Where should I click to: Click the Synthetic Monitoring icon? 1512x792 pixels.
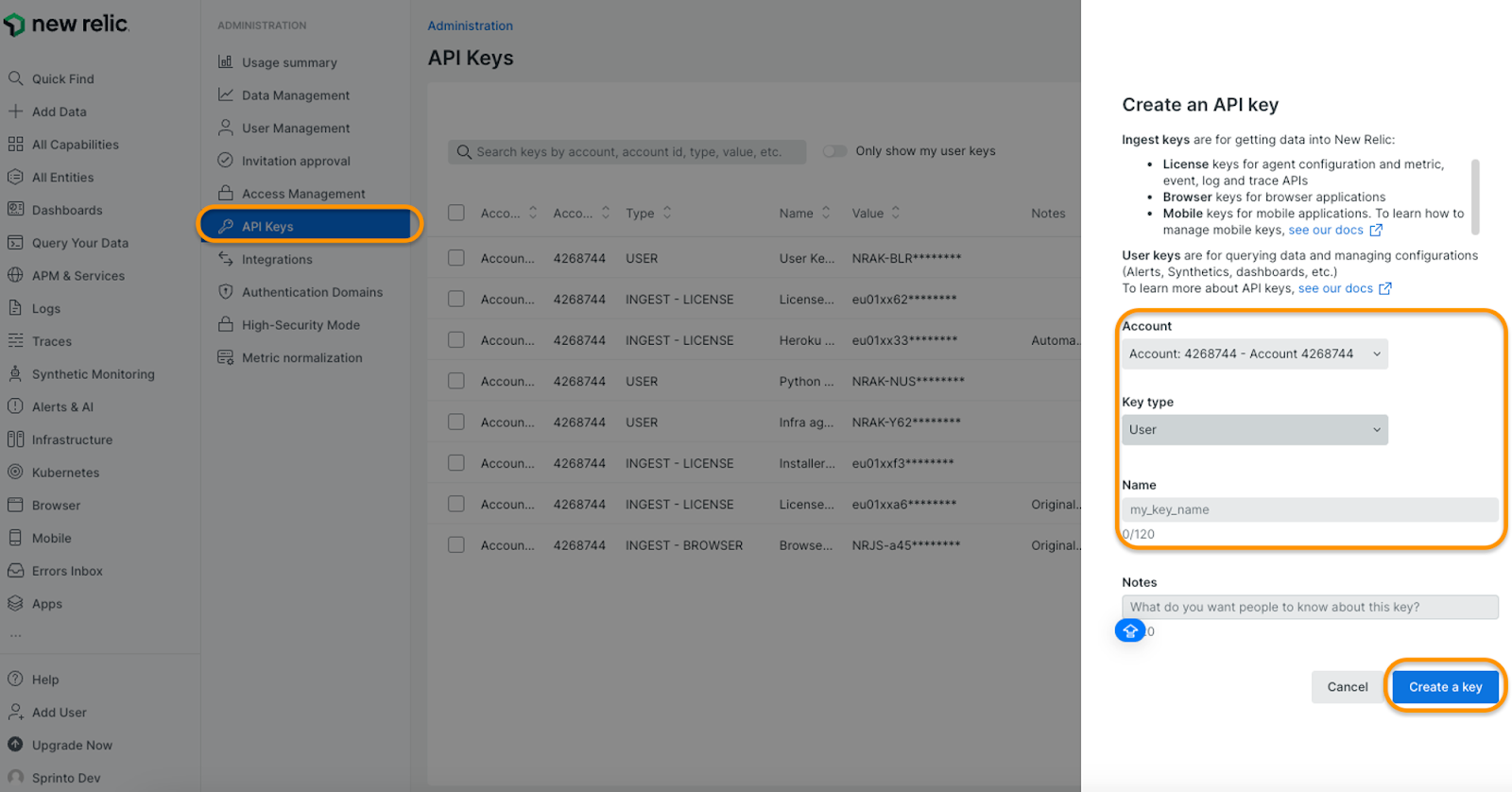tap(15, 374)
